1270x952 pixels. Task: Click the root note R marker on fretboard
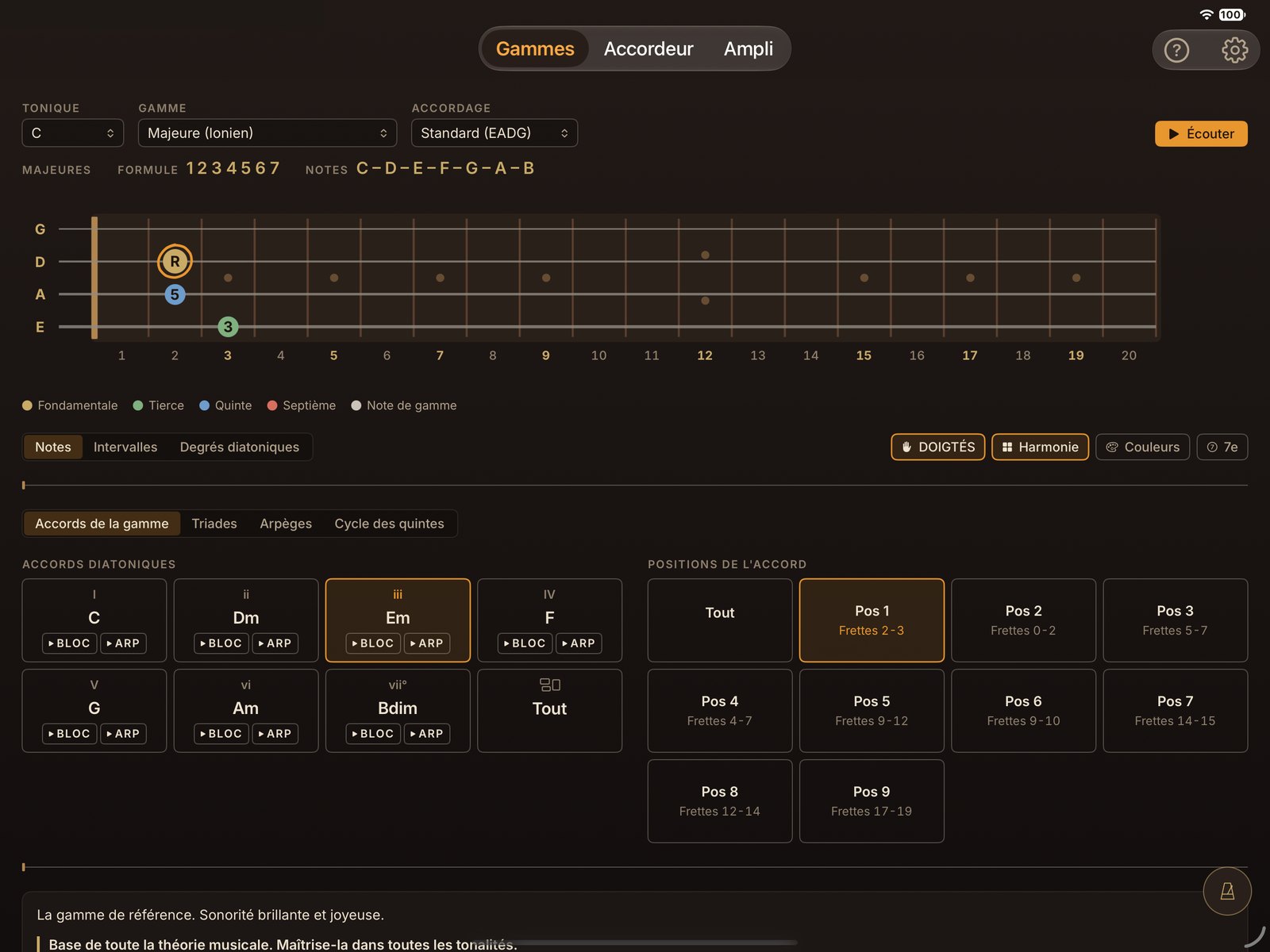(x=175, y=261)
